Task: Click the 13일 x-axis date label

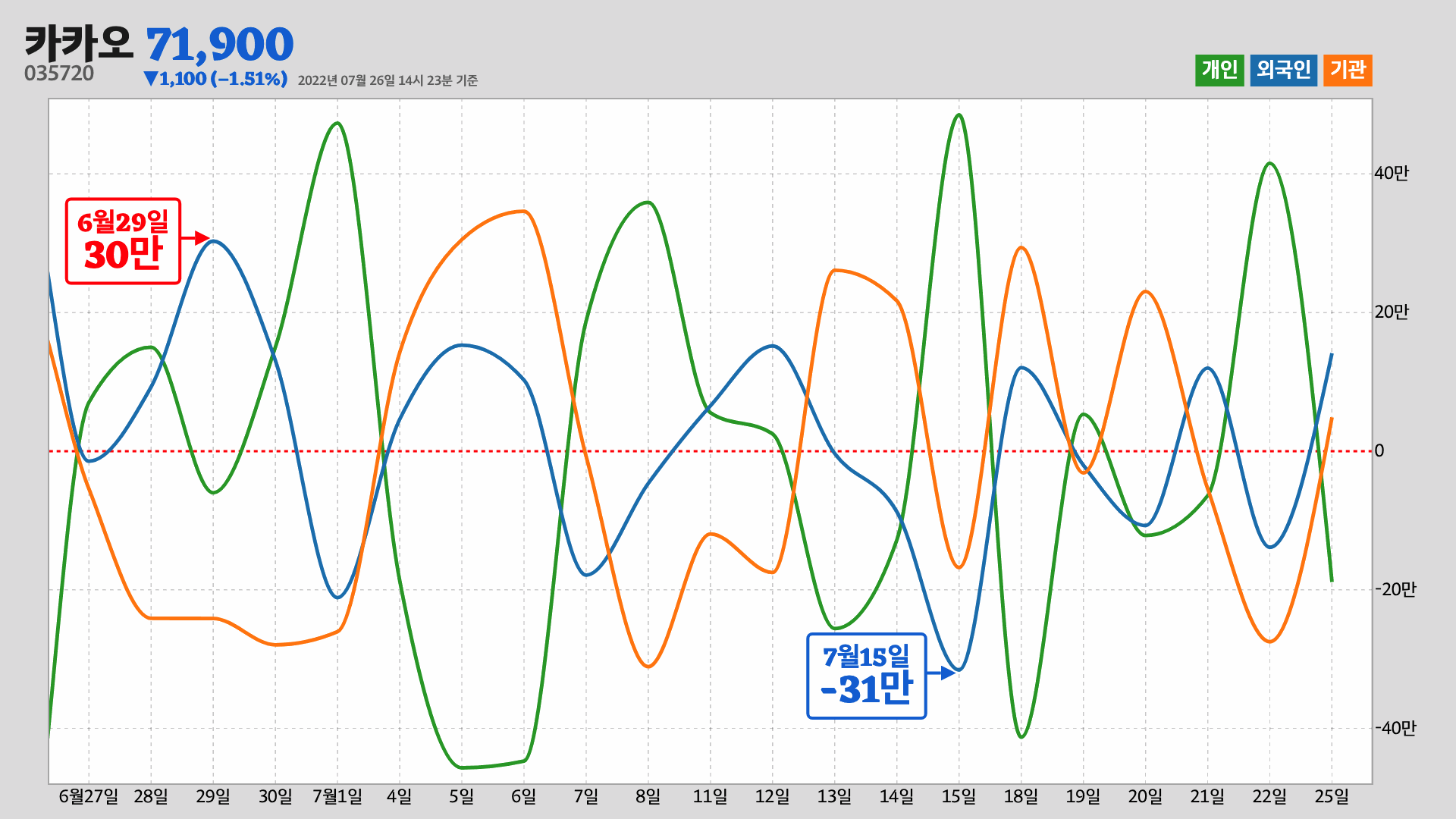Action: click(x=835, y=797)
